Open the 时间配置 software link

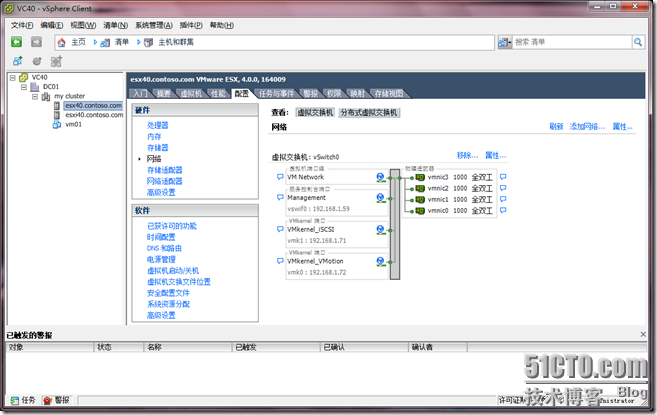click(x=161, y=237)
